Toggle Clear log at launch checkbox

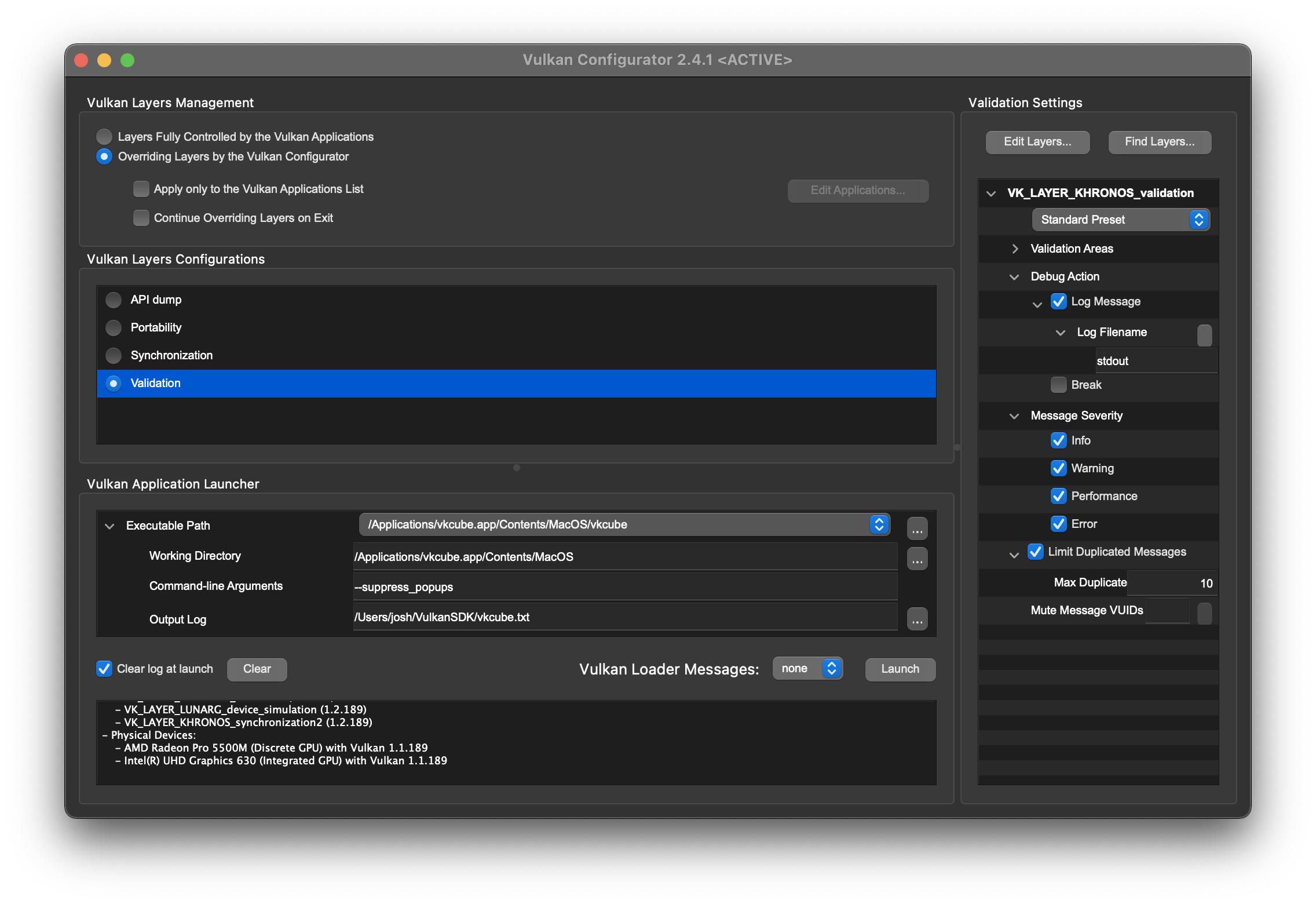point(104,669)
